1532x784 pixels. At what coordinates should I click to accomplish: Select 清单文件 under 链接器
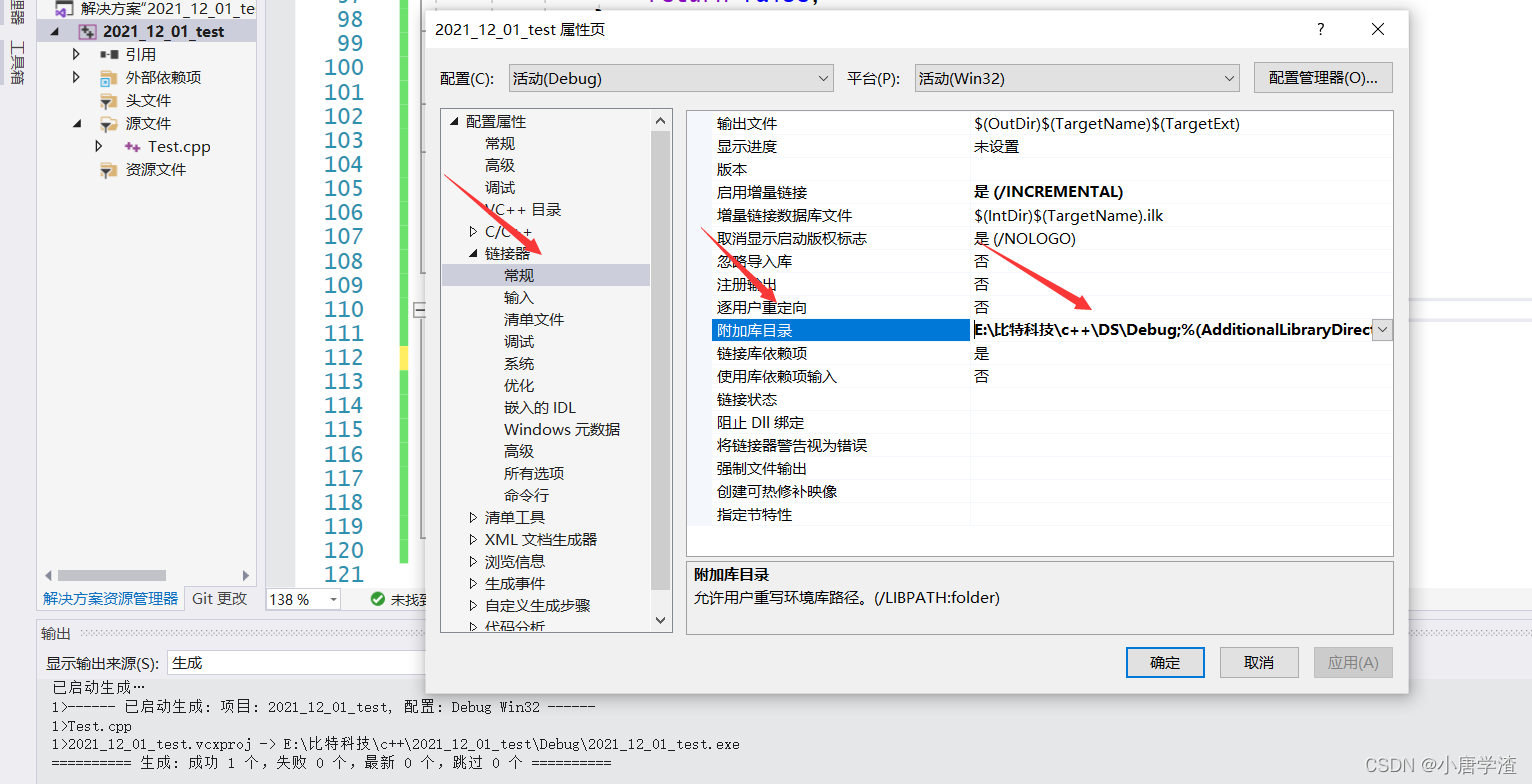tap(534, 319)
